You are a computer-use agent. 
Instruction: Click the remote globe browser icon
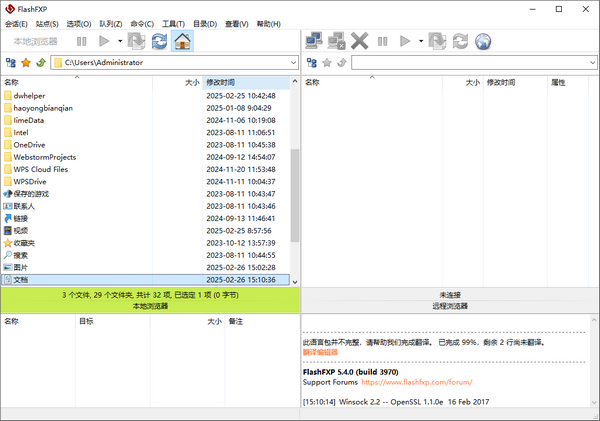pyautogui.click(x=483, y=41)
